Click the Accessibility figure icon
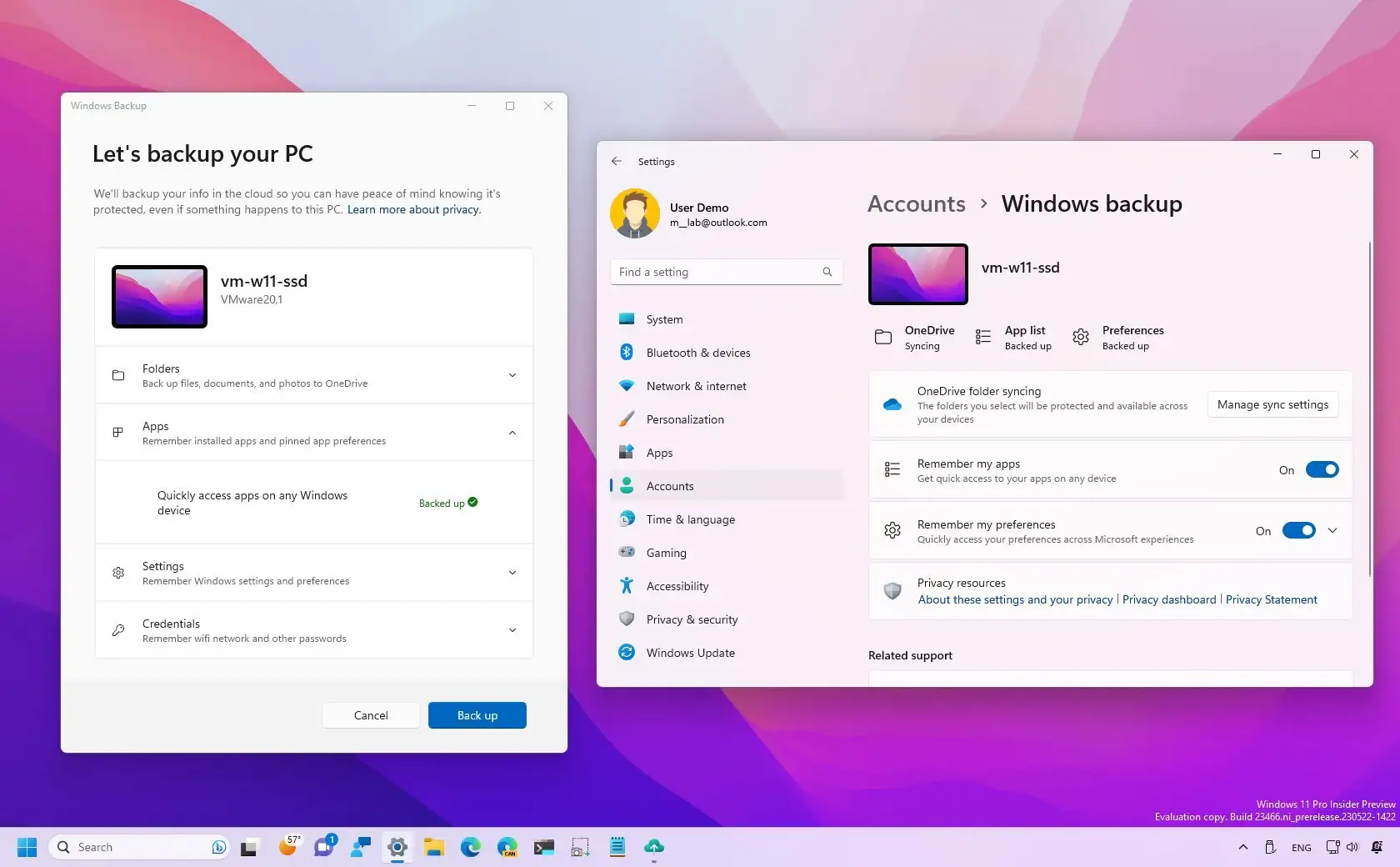Viewport: 1400px width, 867px height. click(627, 586)
